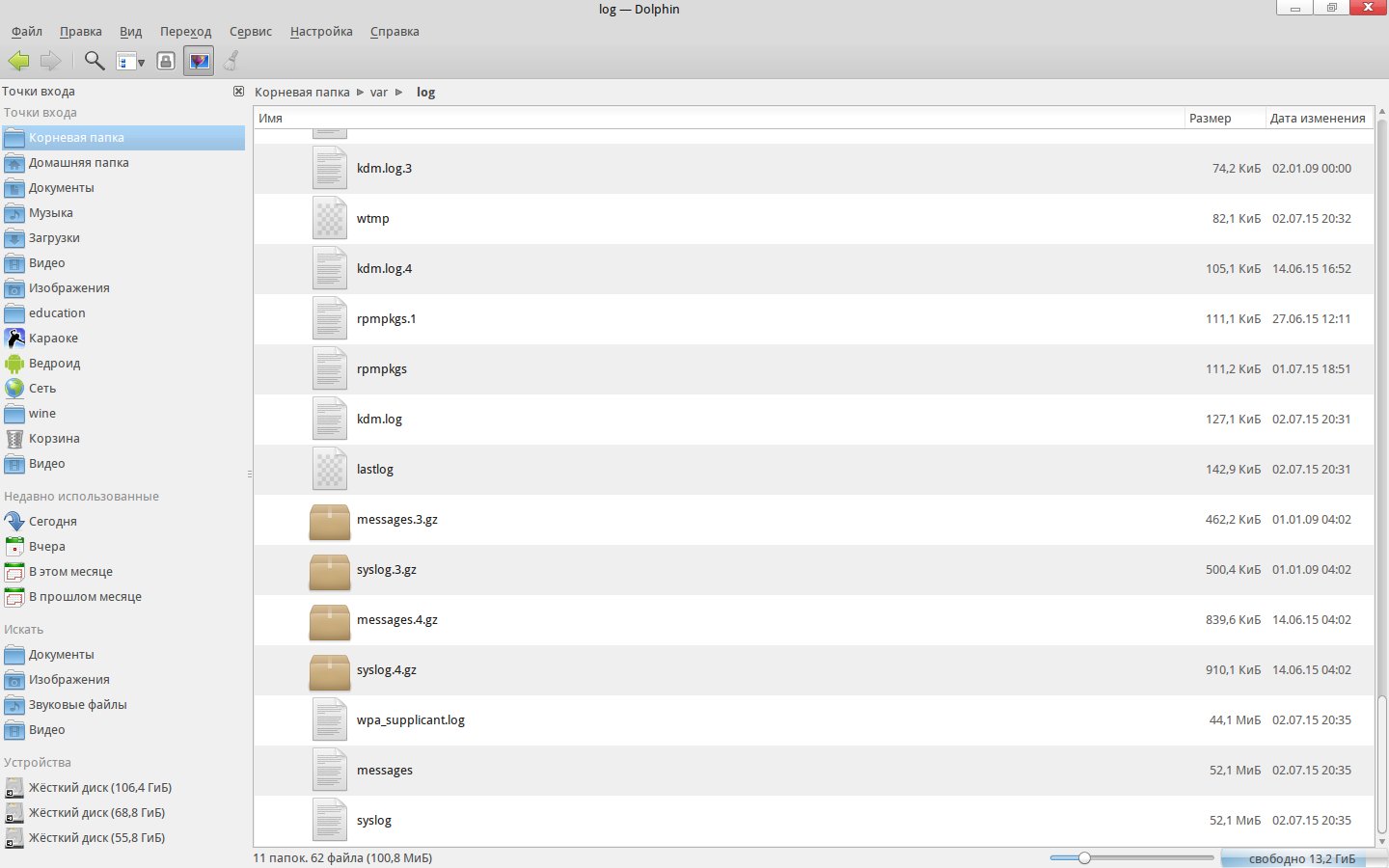Screen dimensions: 1389x868
Task: Open the search magnifier tool
Action: point(94,61)
